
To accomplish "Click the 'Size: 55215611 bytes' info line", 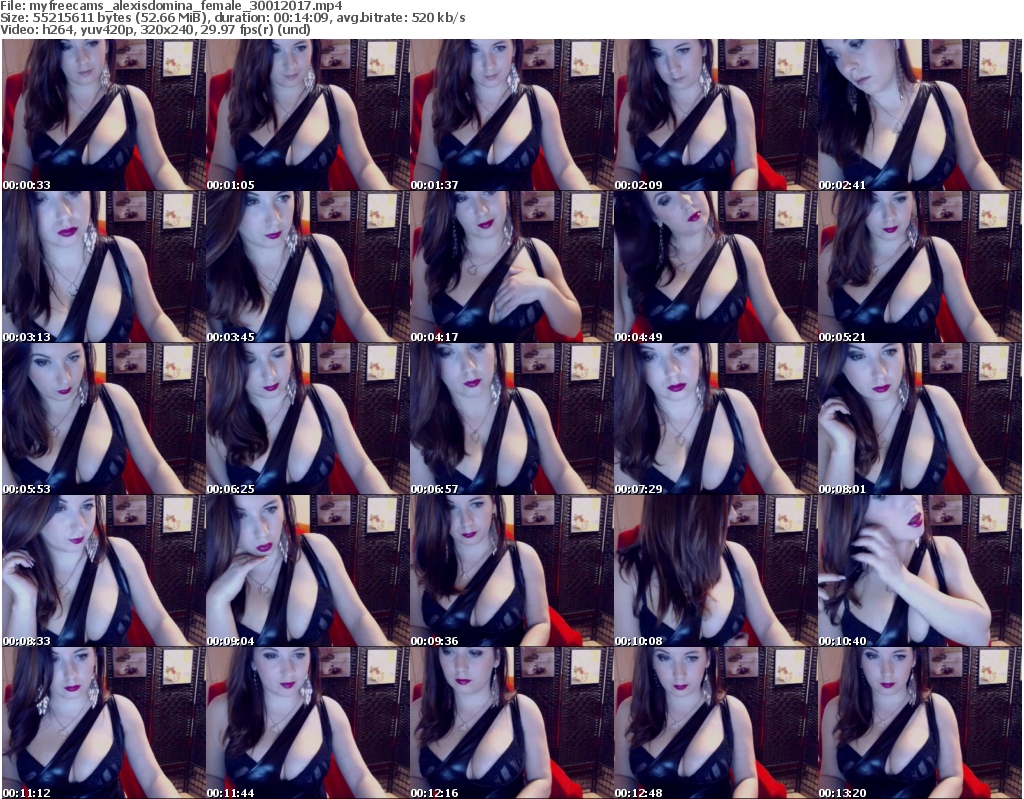I will (233, 18).
